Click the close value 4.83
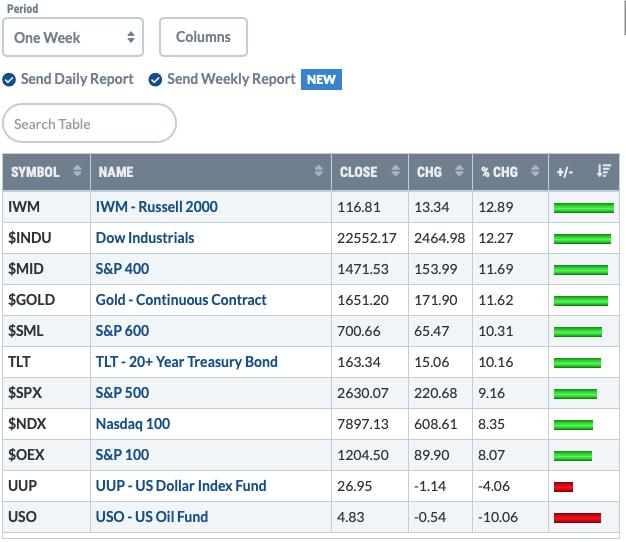 (x=351, y=517)
